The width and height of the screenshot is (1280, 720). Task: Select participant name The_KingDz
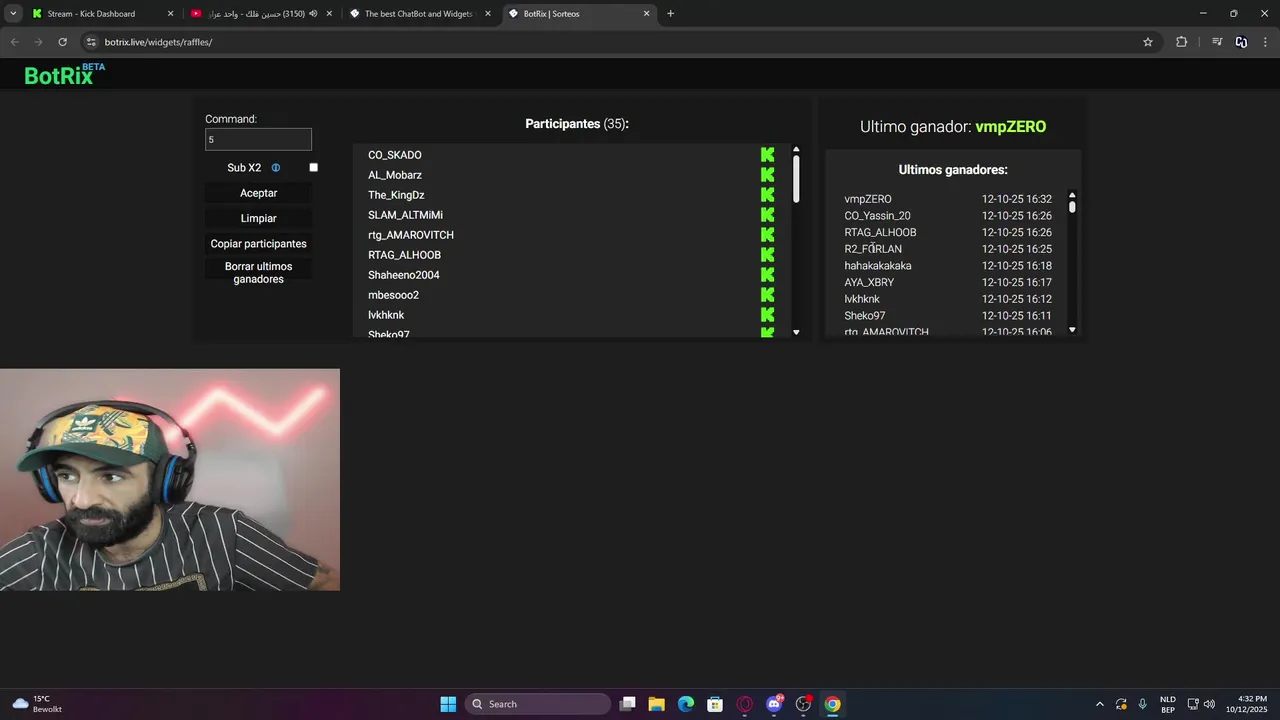pyautogui.click(x=396, y=195)
